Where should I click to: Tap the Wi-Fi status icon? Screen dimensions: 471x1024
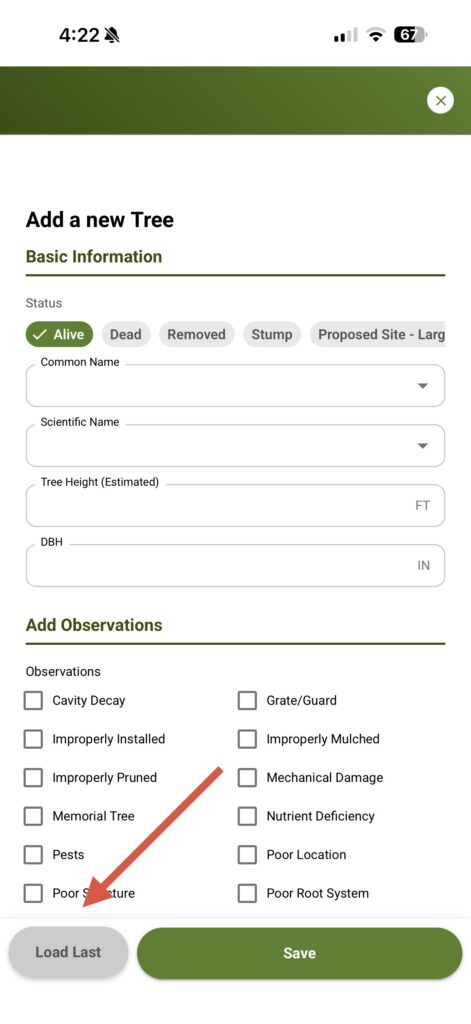[x=376, y=35]
